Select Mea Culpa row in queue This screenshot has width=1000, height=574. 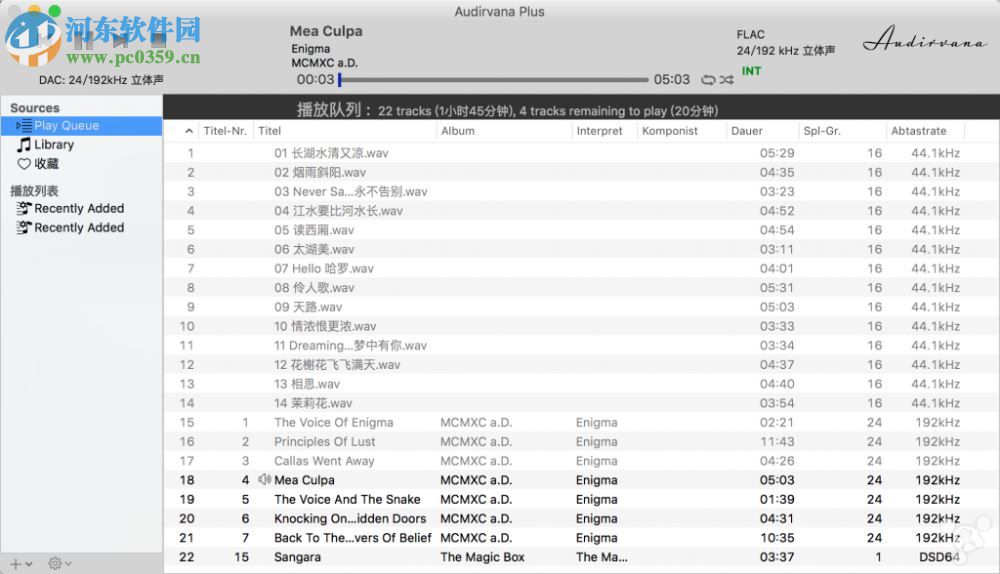pyautogui.click(x=582, y=480)
